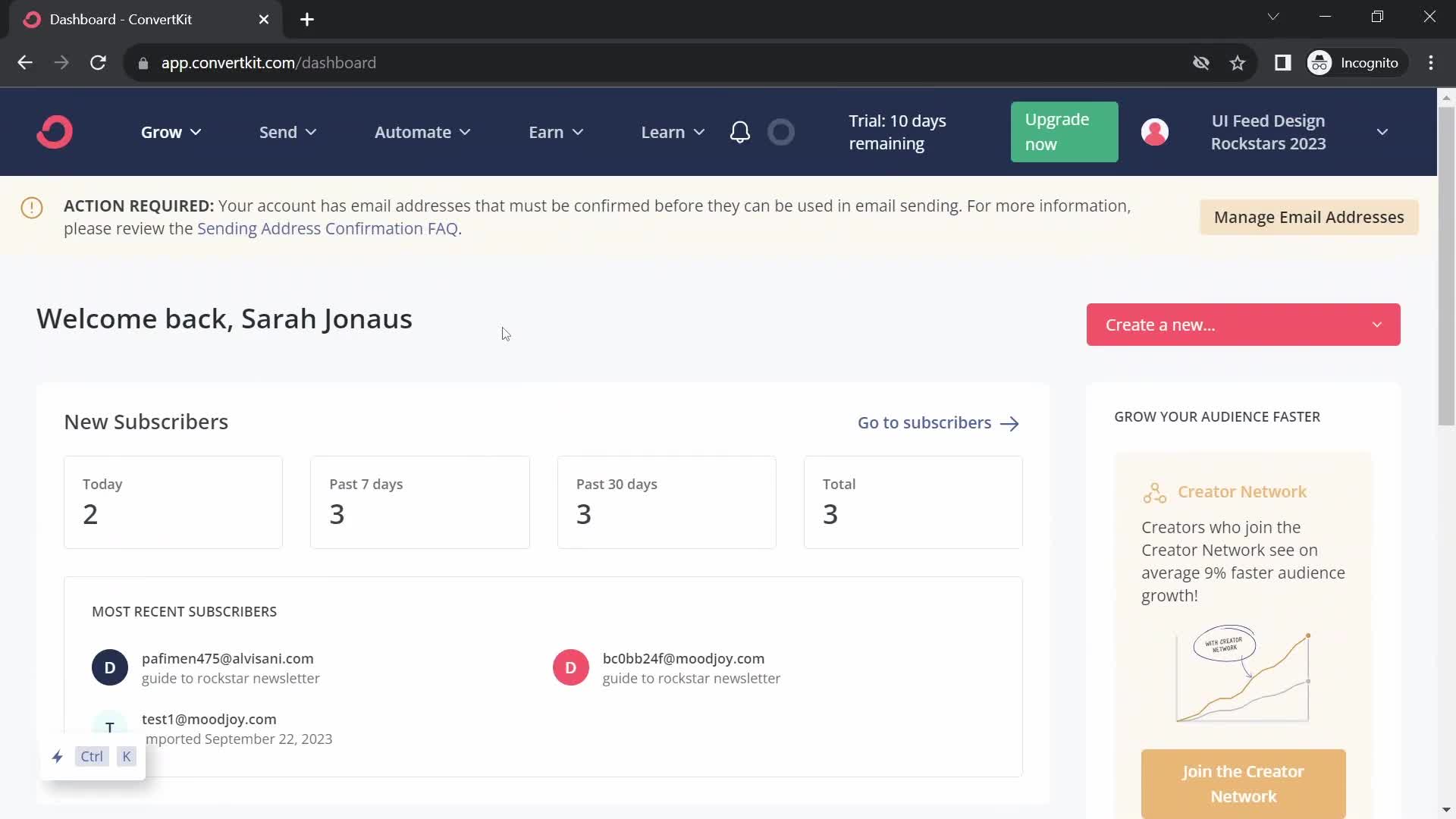Toggle the Earn navigation menu
The height and width of the screenshot is (819, 1456).
coord(555,131)
